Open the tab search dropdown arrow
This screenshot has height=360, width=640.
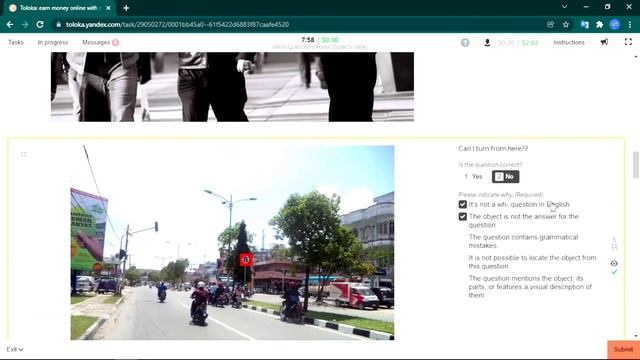[564, 7]
